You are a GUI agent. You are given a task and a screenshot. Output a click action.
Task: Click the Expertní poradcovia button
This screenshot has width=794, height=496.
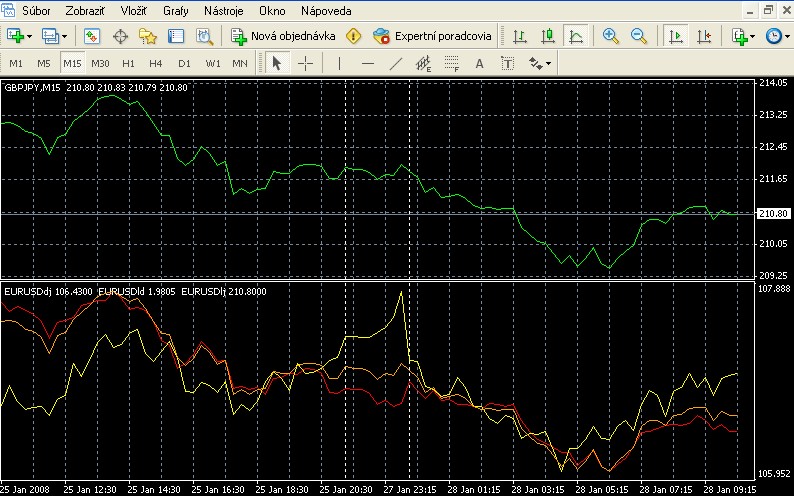tap(432, 36)
